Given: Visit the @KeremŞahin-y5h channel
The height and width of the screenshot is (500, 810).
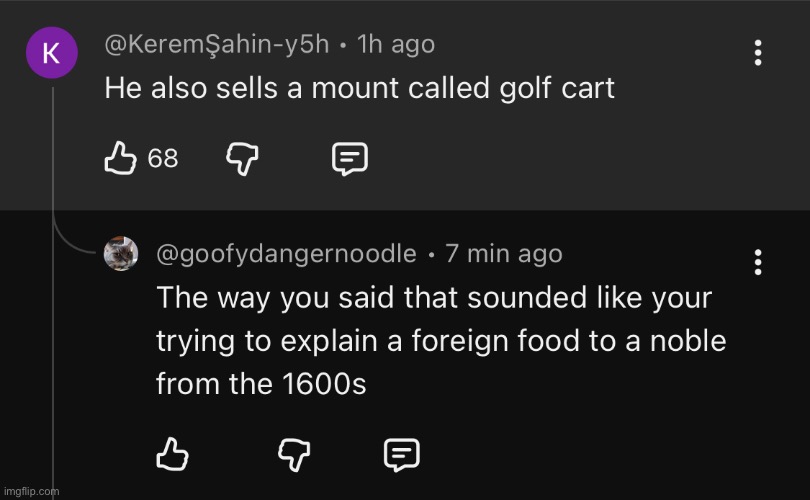Looking at the screenshot, I should click(x=215, y=44).
